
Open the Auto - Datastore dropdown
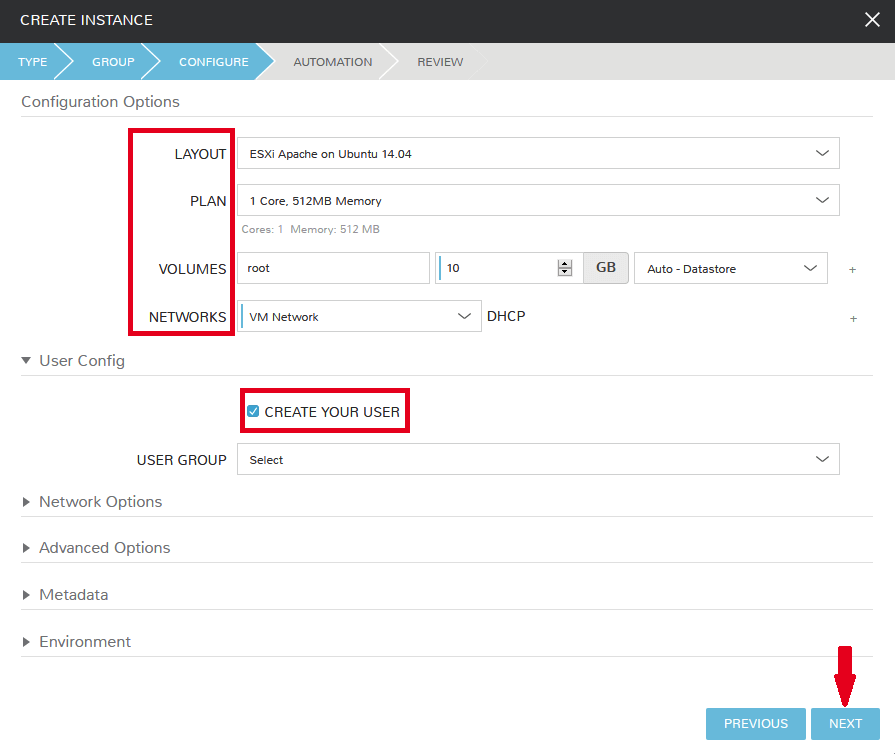[x=731, y=269]
